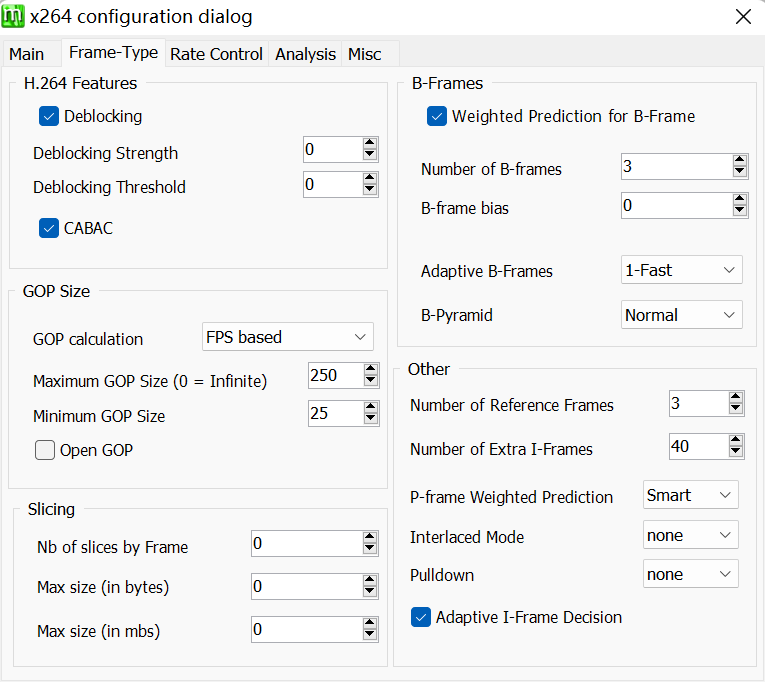Open the GOP calculation dropdown
The image size is (765, 682).
click(x=288, y=337)
